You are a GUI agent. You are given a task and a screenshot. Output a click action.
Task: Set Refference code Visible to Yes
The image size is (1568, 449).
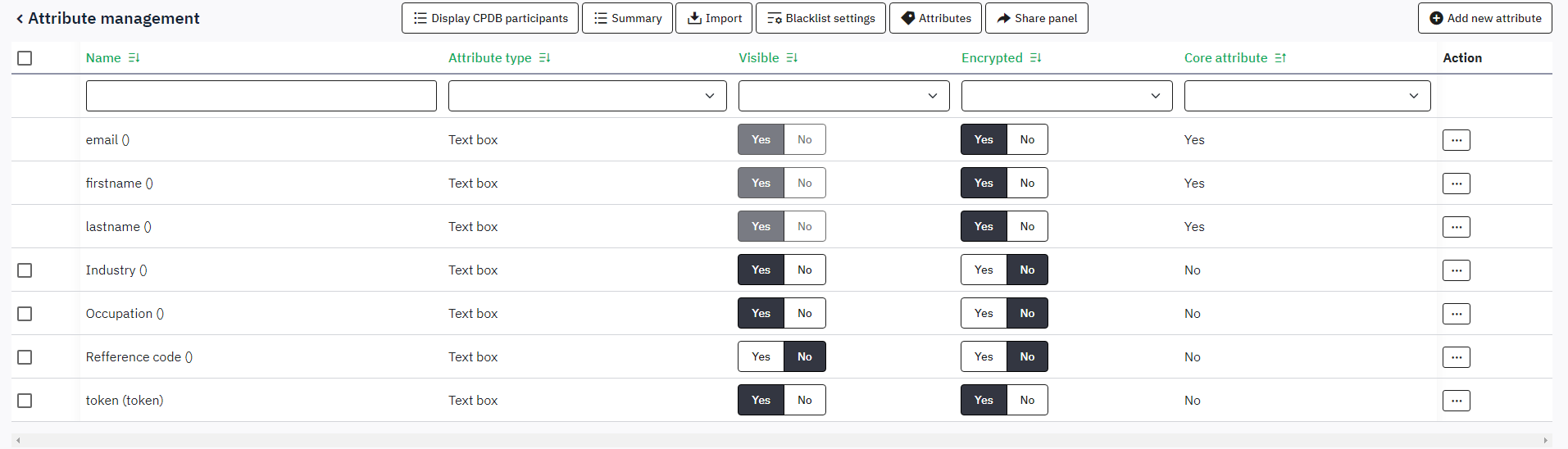761,357
